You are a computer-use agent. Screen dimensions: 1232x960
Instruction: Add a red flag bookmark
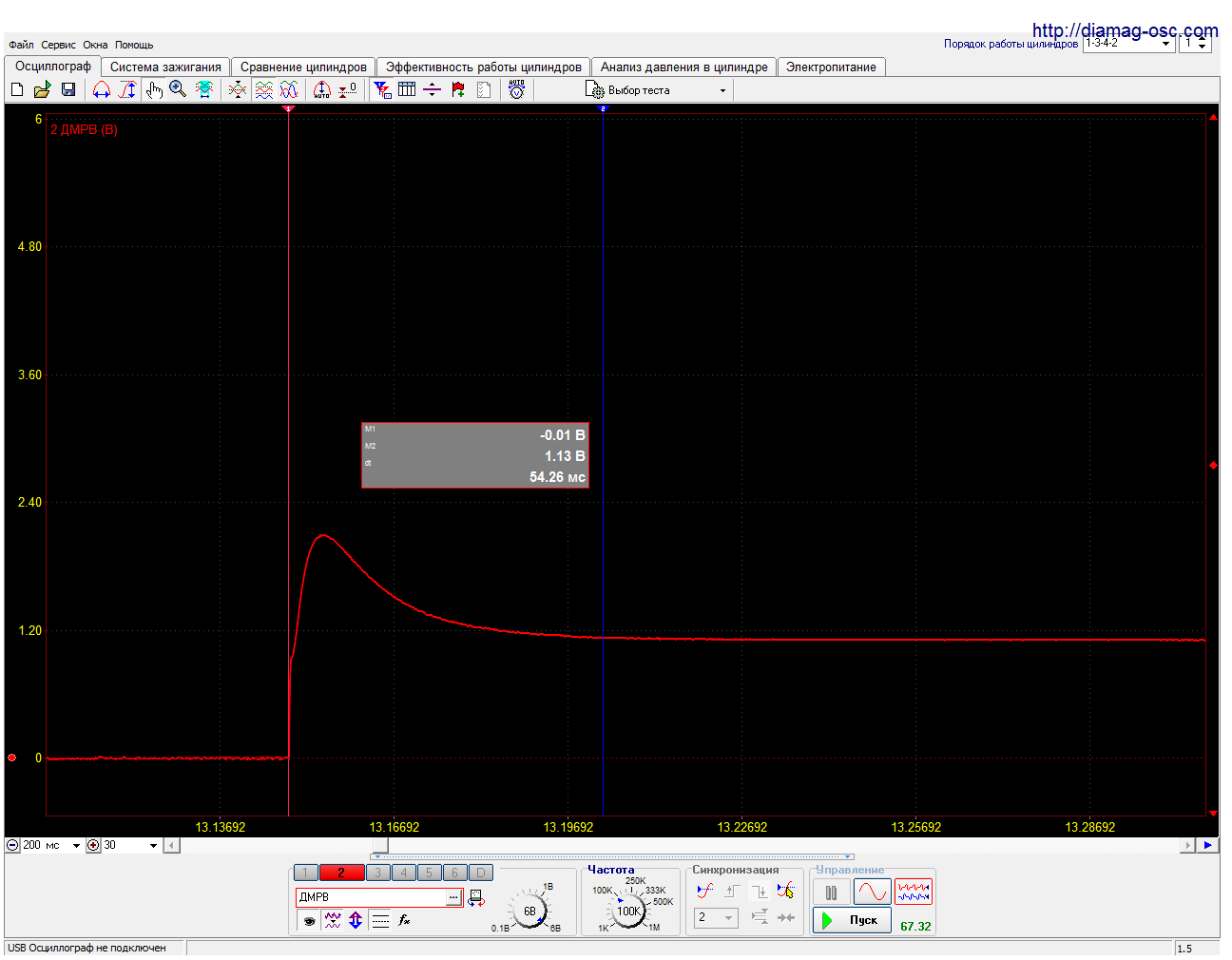(458, 89)
